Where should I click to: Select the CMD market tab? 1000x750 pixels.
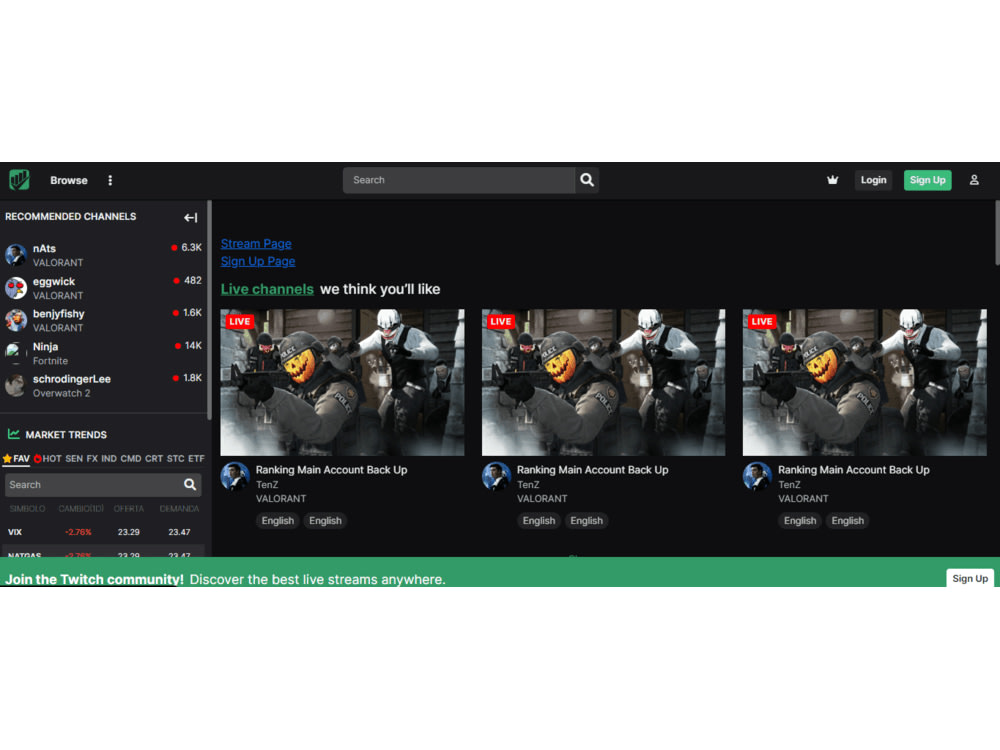coord(131,459)
